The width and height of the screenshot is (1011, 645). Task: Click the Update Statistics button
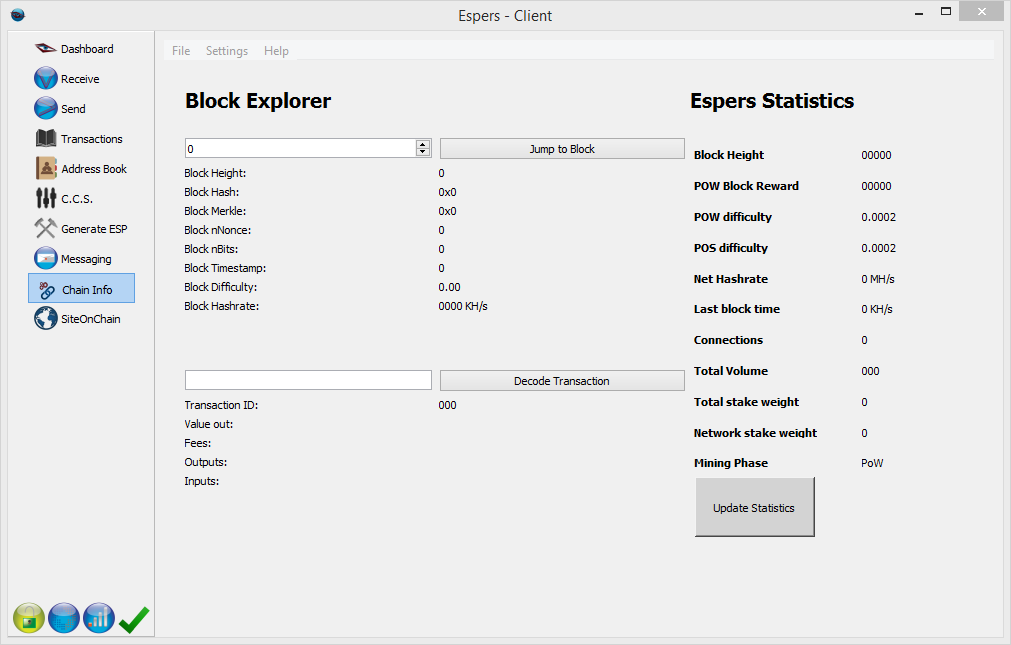pos(754,507)
